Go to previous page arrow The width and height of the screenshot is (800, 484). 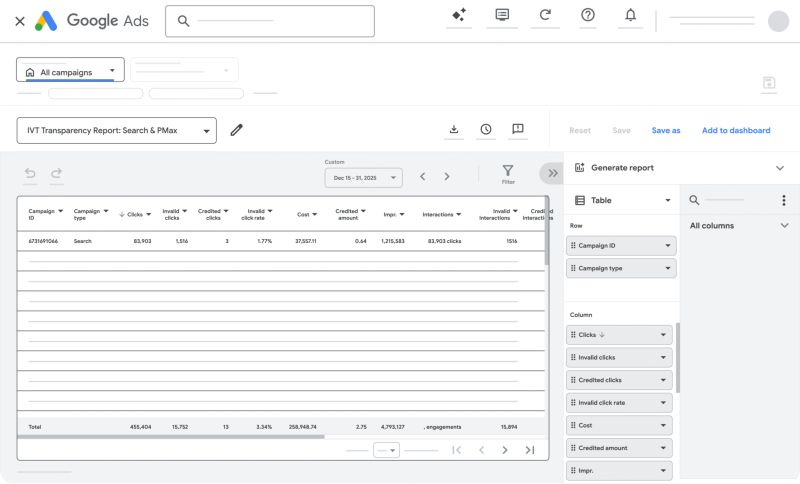481,450
